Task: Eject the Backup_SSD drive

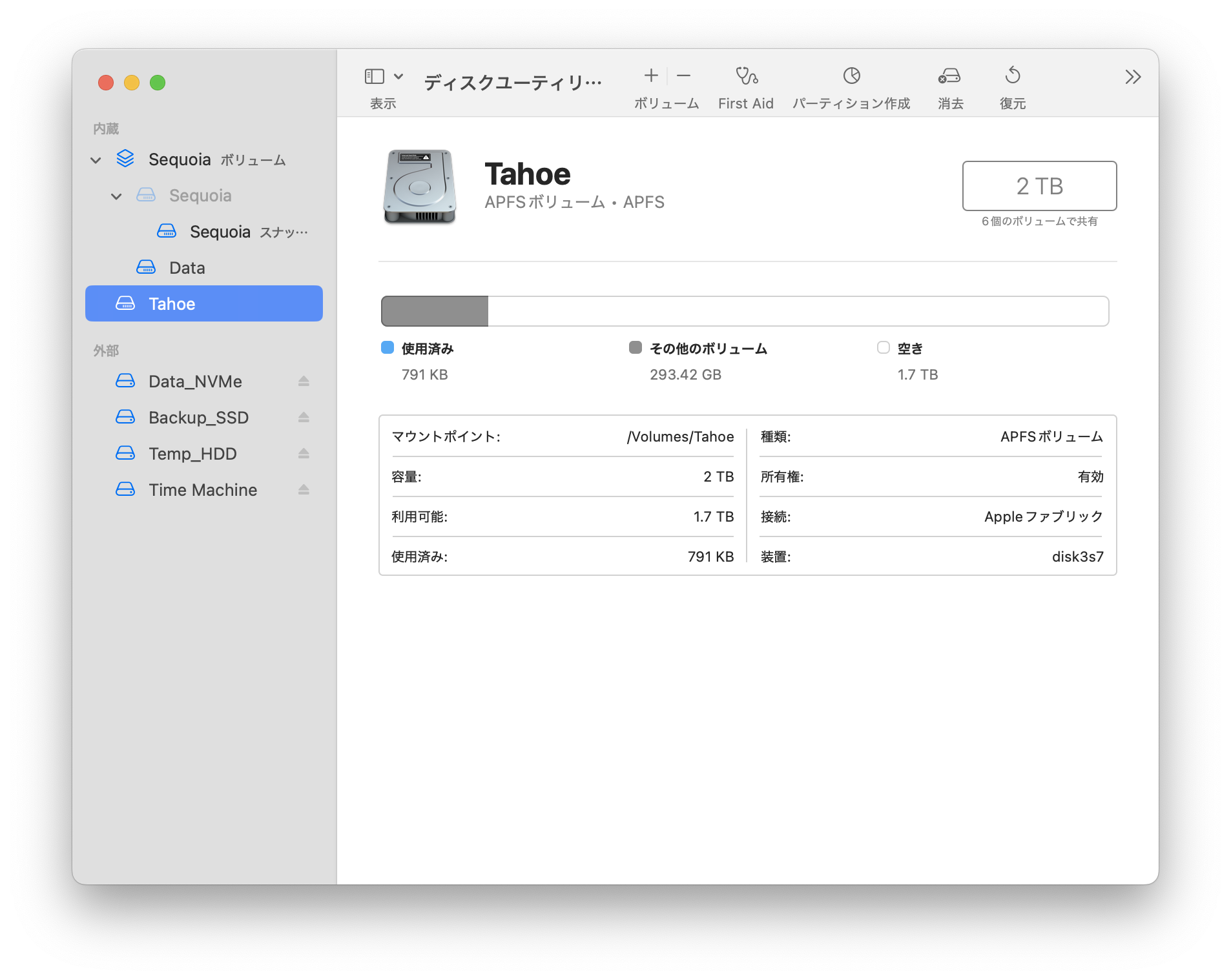Action: (304, 418)
